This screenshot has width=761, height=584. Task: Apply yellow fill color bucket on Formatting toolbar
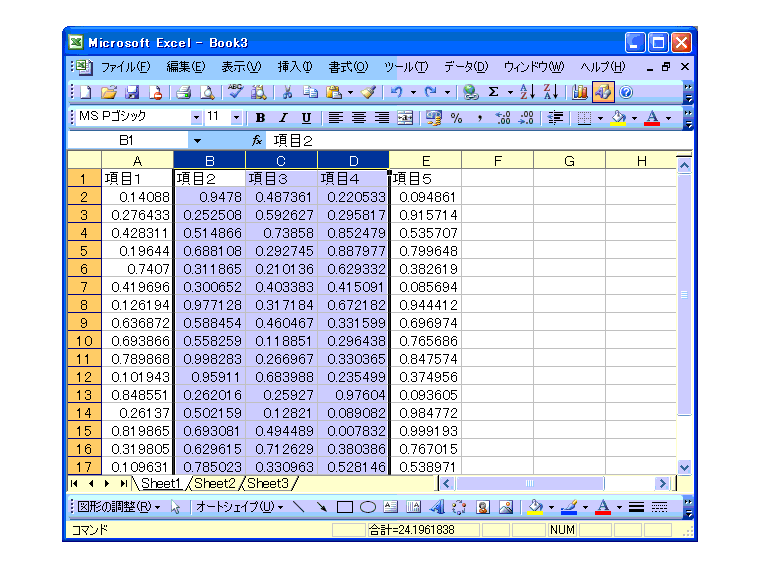[618, 118]
